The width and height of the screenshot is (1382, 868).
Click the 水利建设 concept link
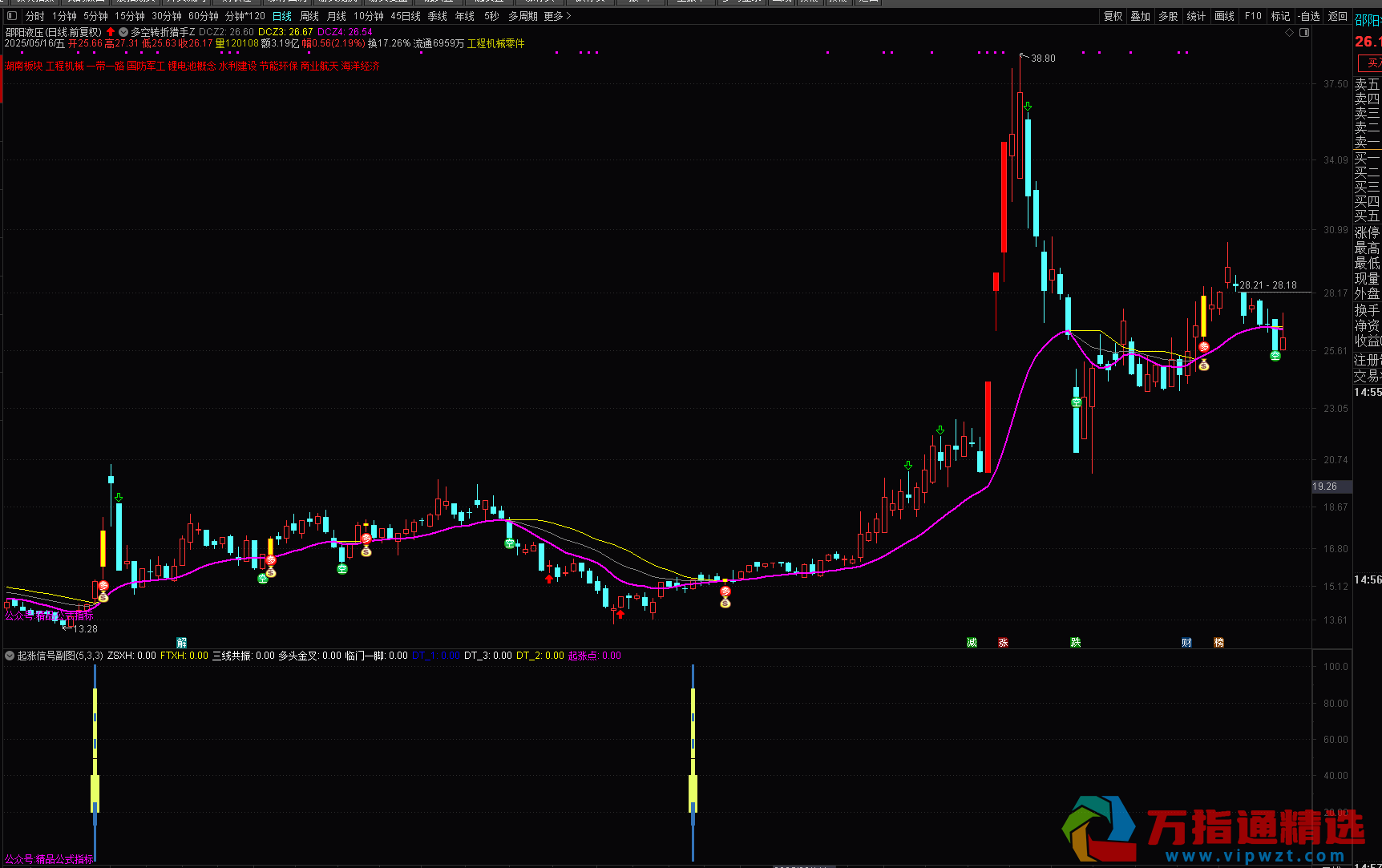coord(237,66)
